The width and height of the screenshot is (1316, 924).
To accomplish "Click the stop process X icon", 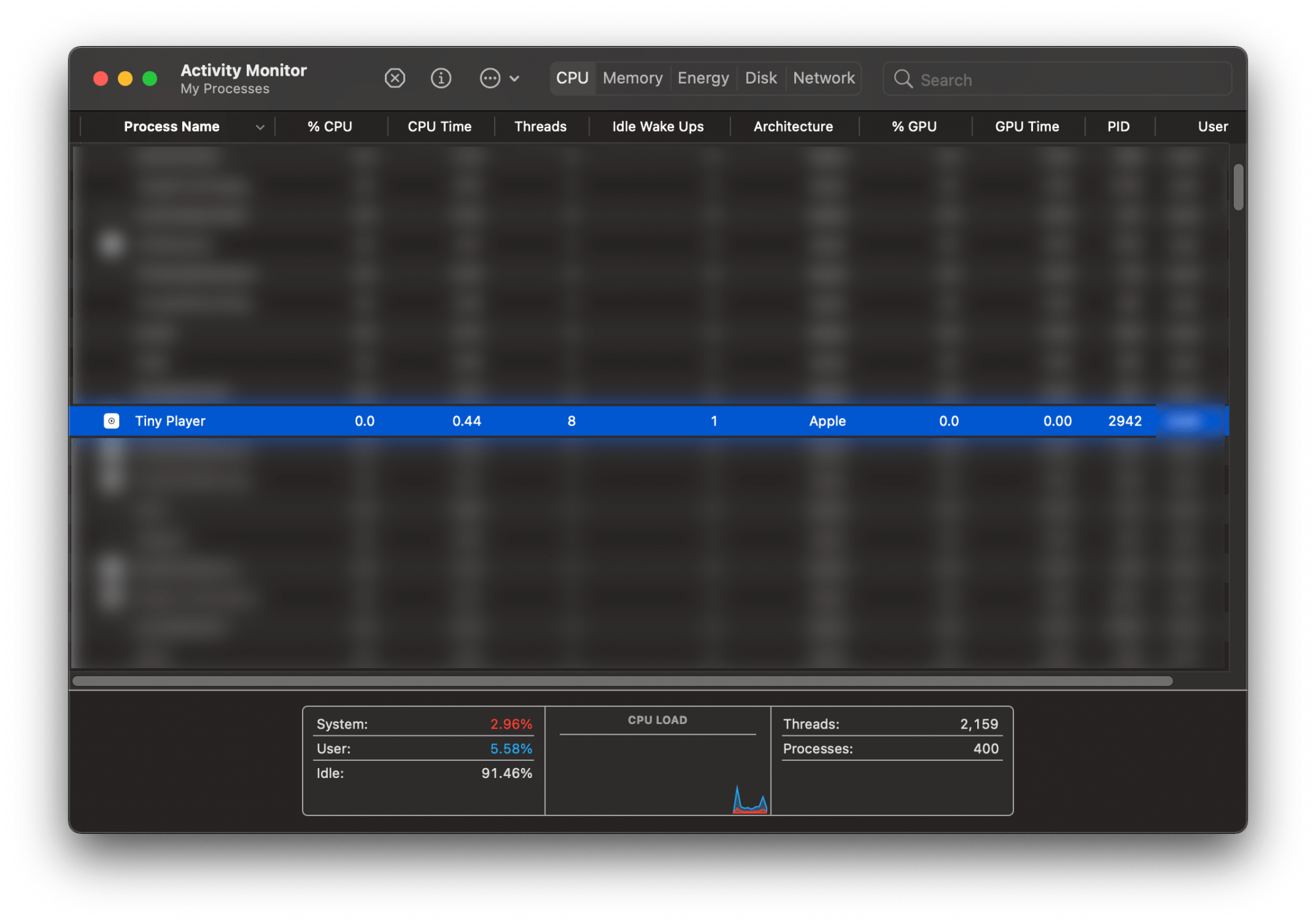I will point(395,78).
